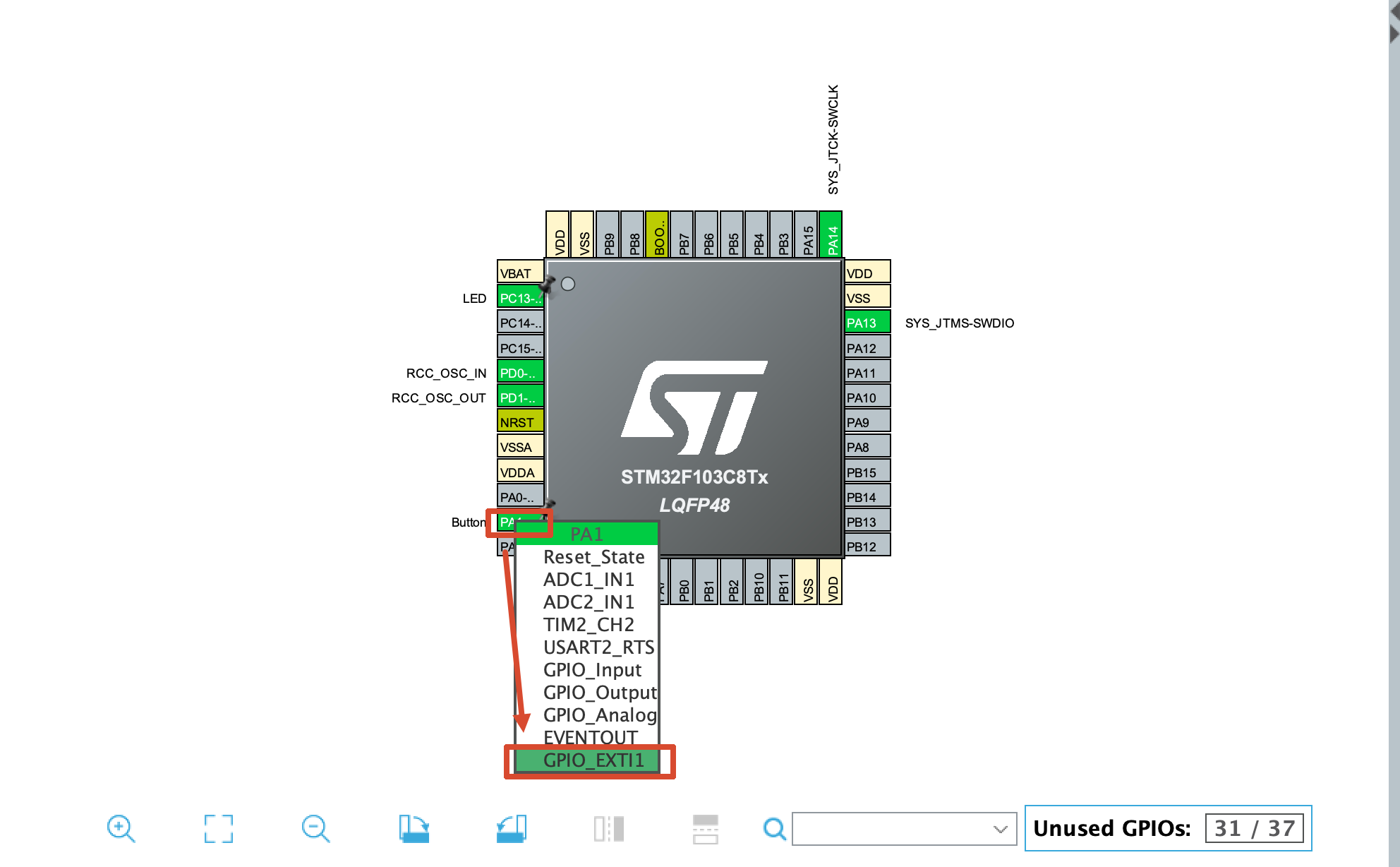This screenshot has height=867, width=1400.
Task: Click the SYS_JTMS-SWDIO signal label
Action: tap(960, 323)
